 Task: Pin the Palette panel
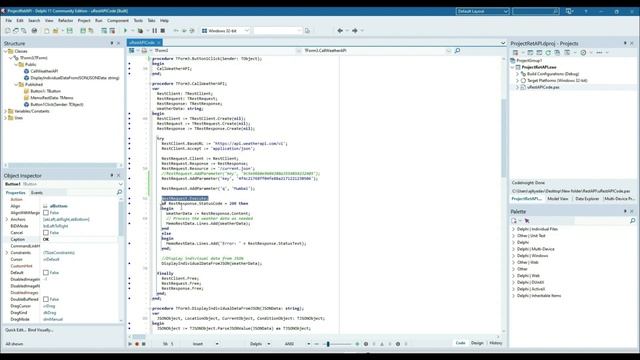pos(625,211)
